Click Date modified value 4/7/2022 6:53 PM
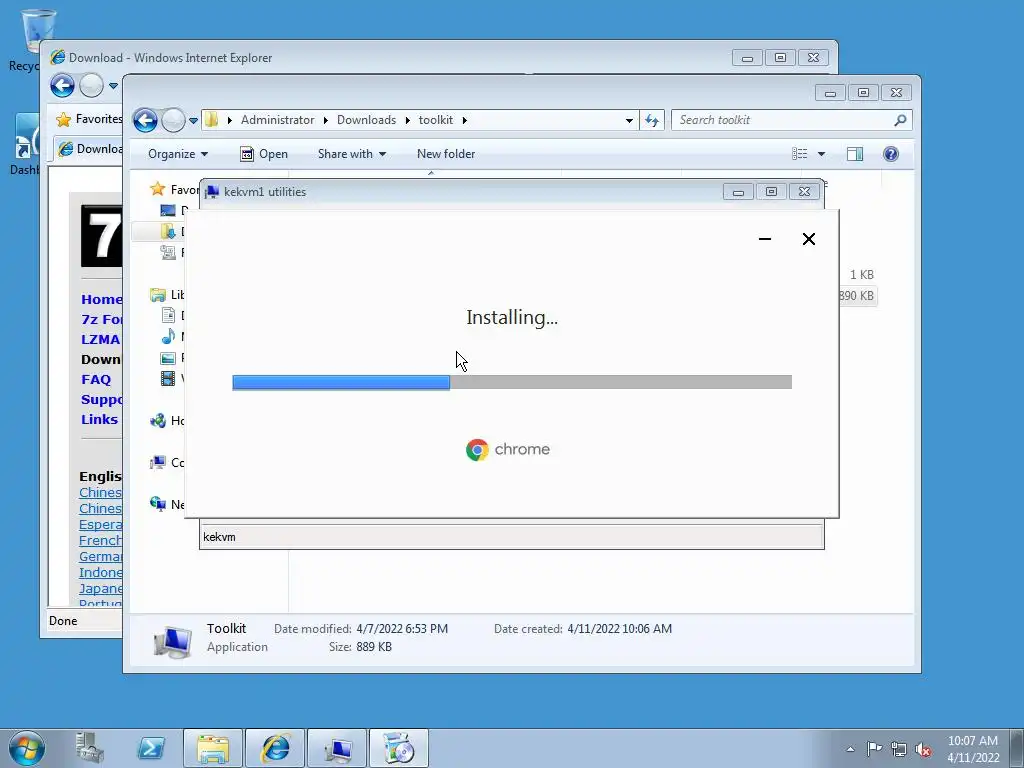Image resolution: width=1024 pixels, height=768 pixels. coord(402,629)
